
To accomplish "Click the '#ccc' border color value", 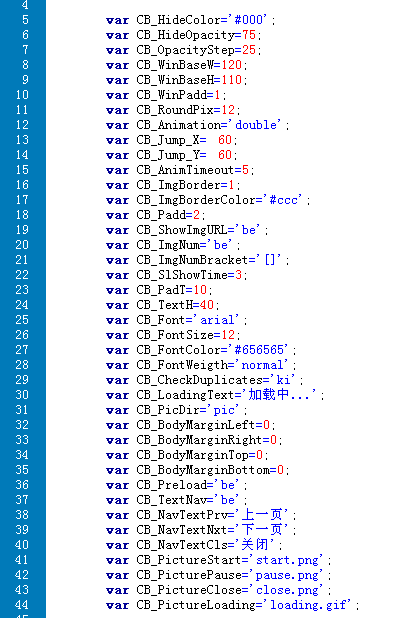I will 283,200.
